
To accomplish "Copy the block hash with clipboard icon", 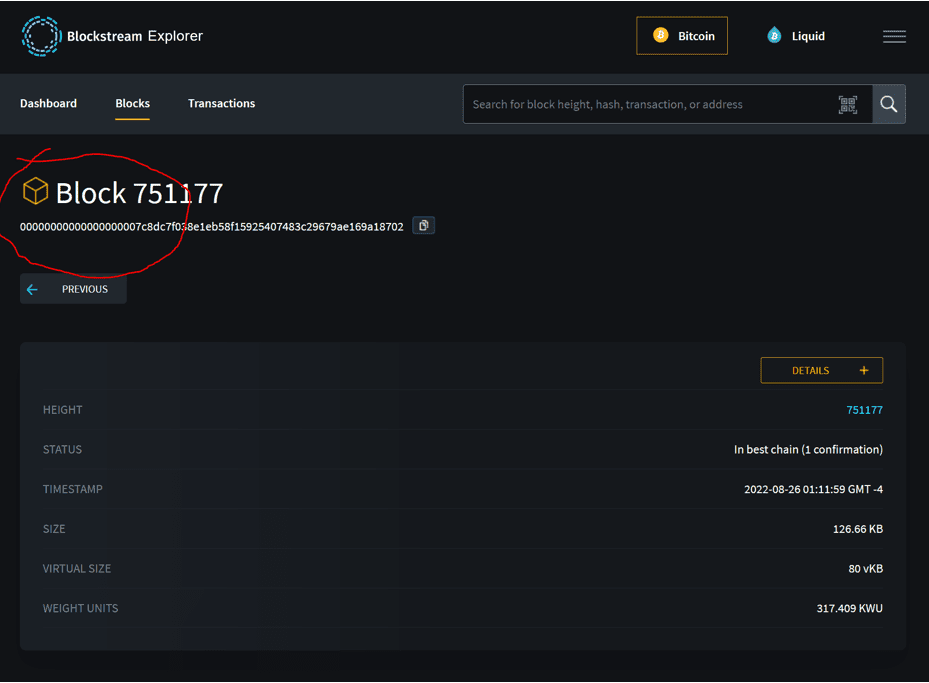I will click(x=424, y=226).
